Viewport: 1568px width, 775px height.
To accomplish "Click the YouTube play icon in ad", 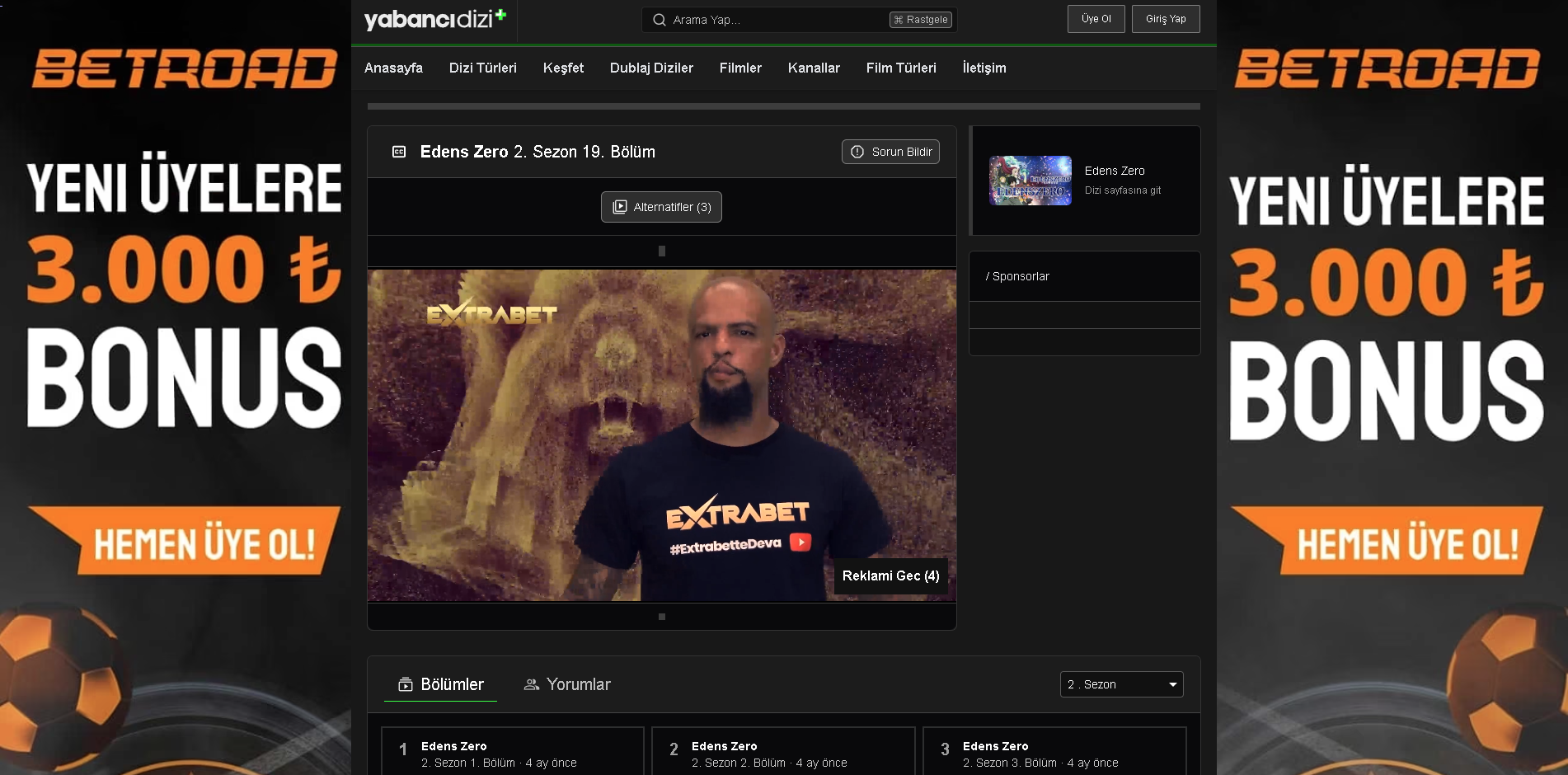I will click(x=800, y=542).
